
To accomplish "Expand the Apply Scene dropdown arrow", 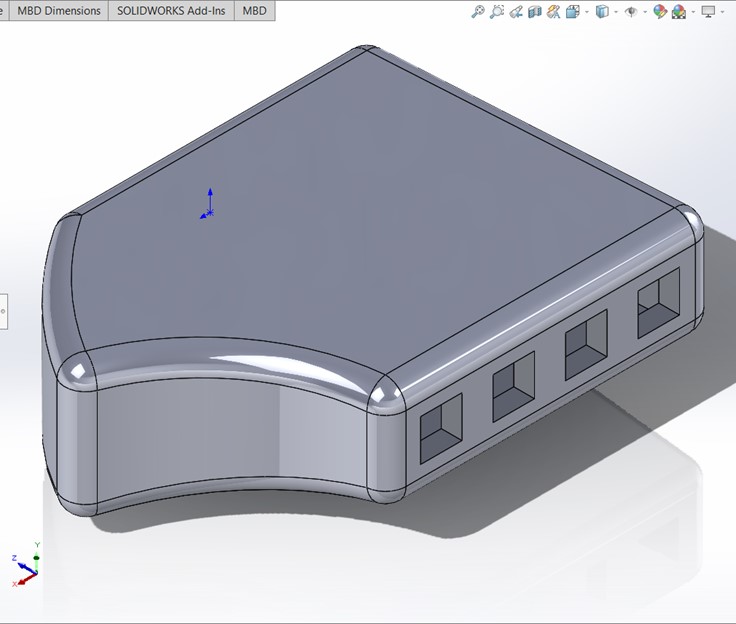I will (693, 12).
